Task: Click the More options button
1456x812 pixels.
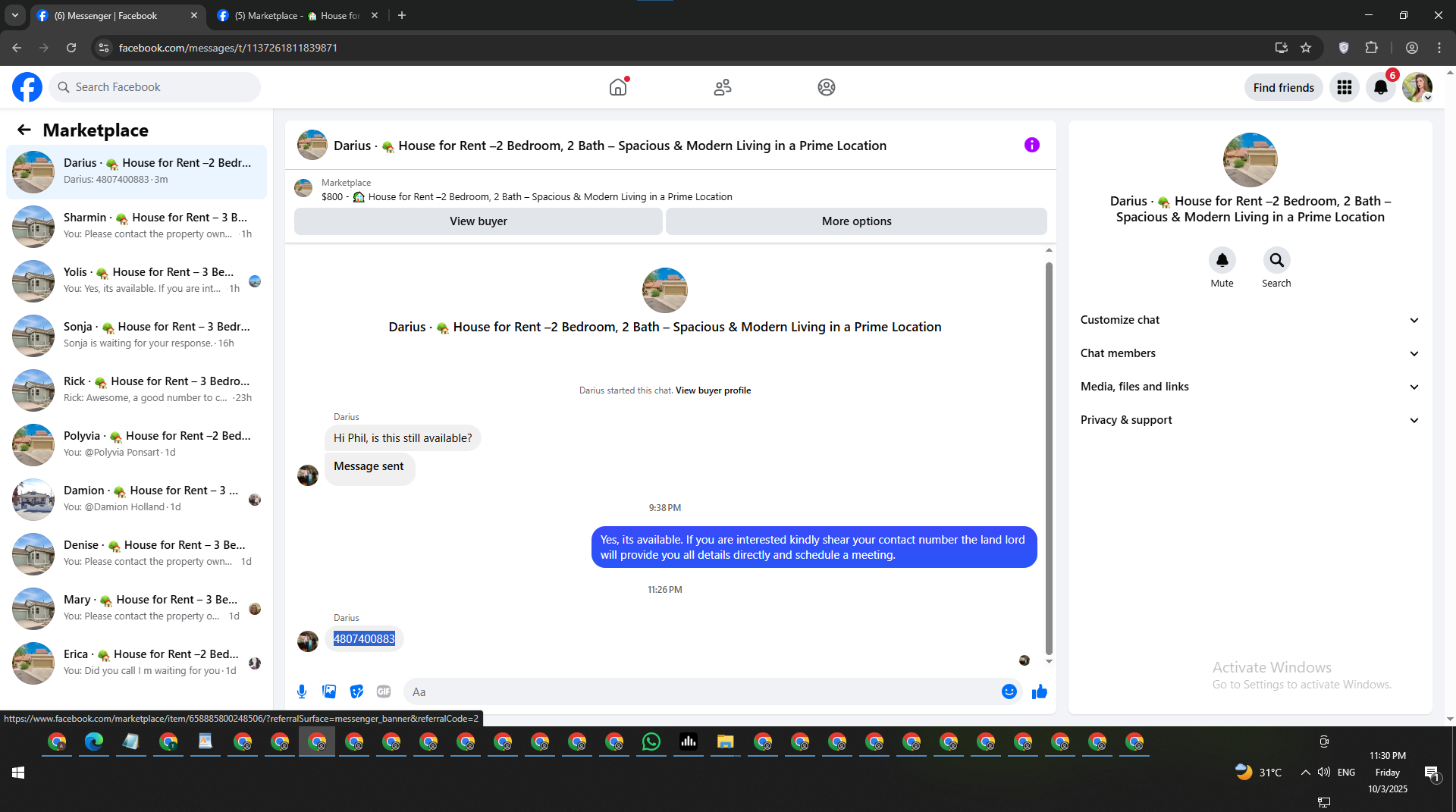Action: coord(857,221)
